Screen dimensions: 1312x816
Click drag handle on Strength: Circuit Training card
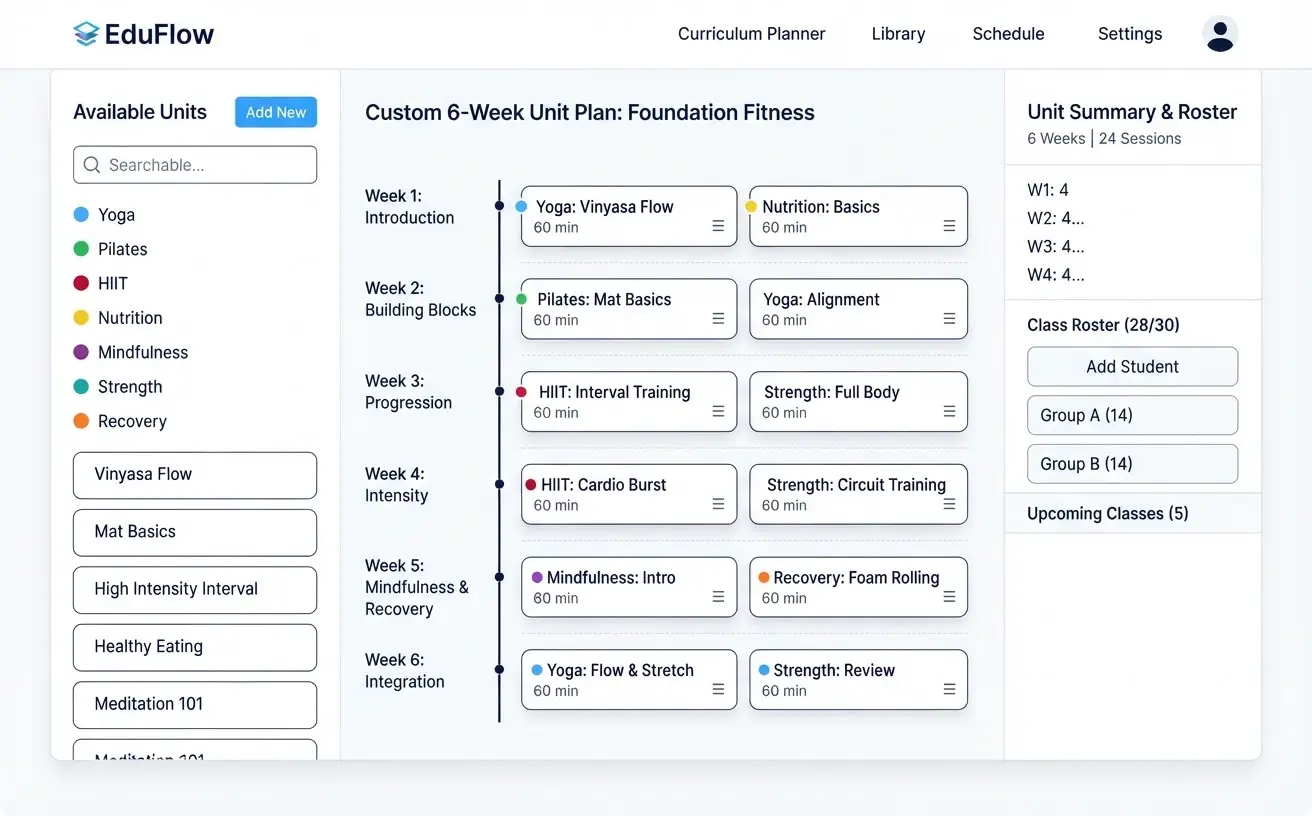(949, 505)
